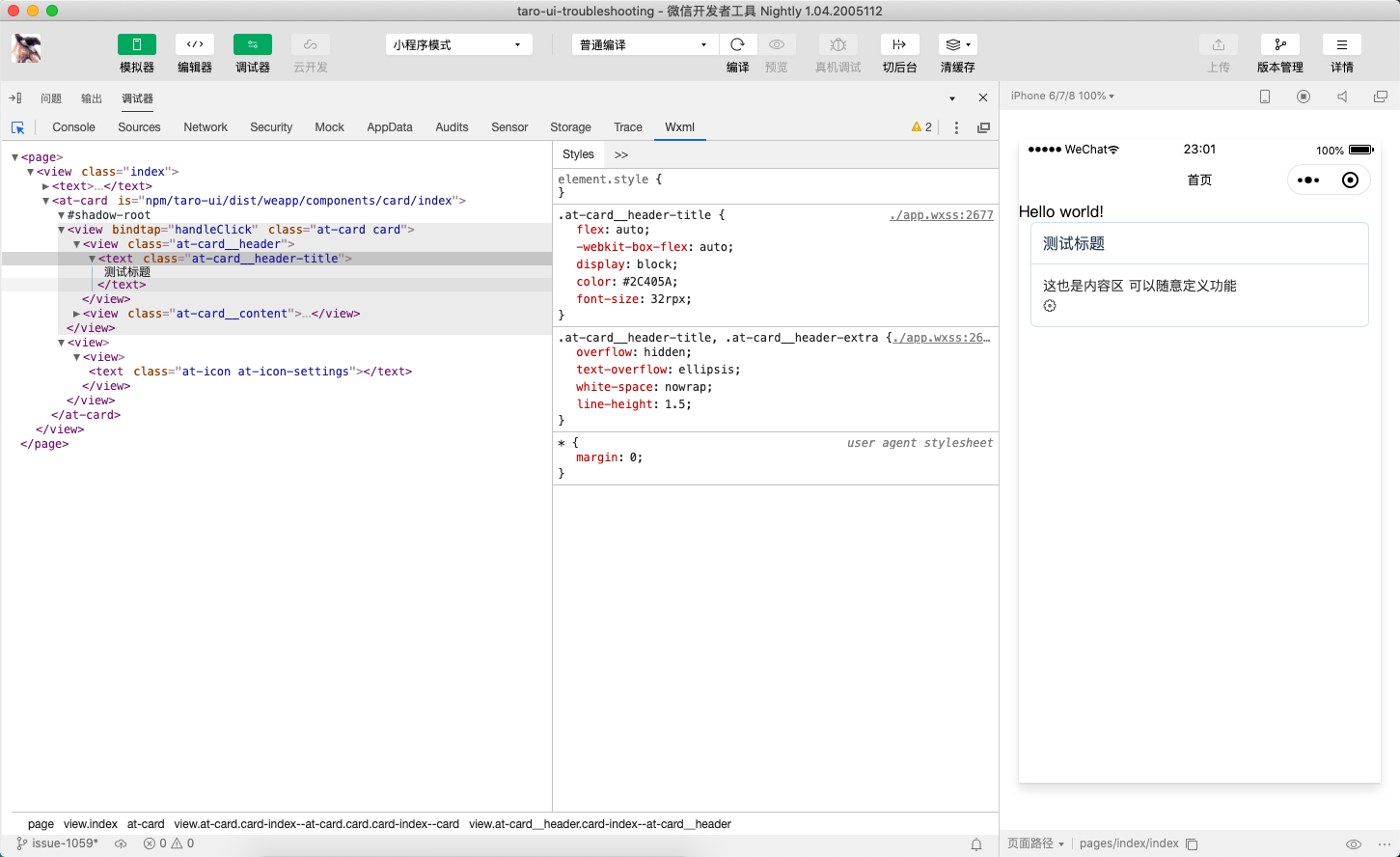This screenshot has width=1400, height=857.
Task: Collapse the view class="index" node
Action: (30, 172)
